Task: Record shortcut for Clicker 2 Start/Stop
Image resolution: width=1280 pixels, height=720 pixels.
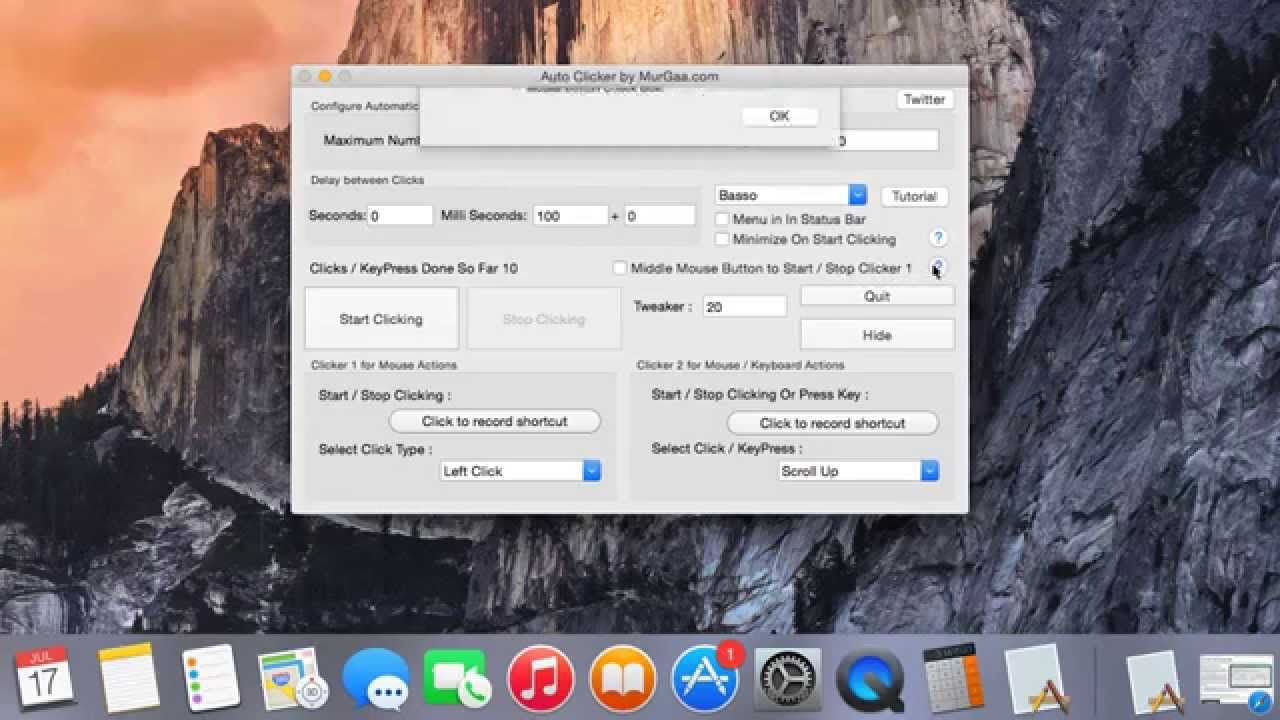Action: click(833, 423)
